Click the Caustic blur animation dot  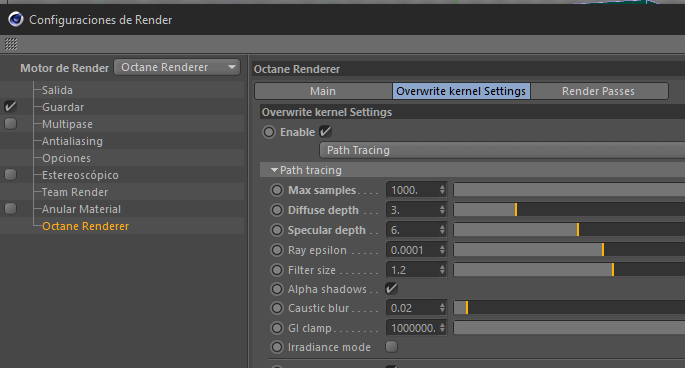point(277,308)
